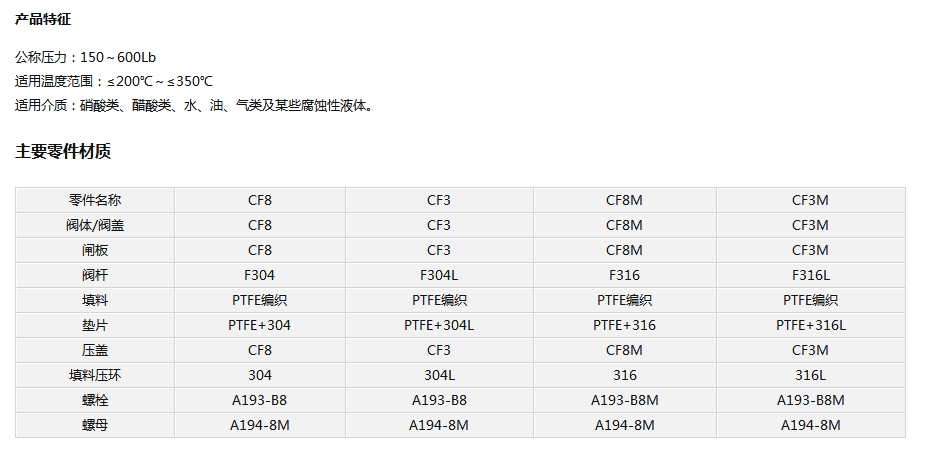The image size is (951, 454).
Task: Click the 产品特征 heading
Action: 42,19
